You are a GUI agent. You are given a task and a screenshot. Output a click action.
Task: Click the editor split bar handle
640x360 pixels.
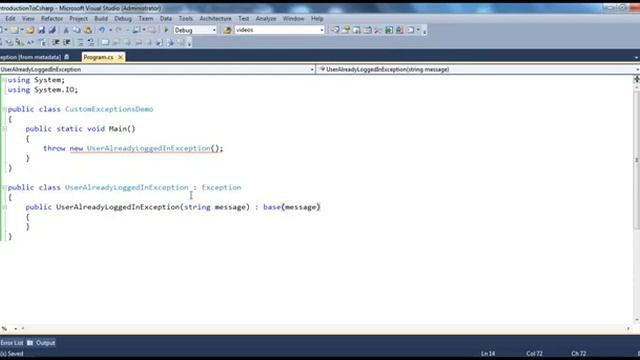point(636,79)
